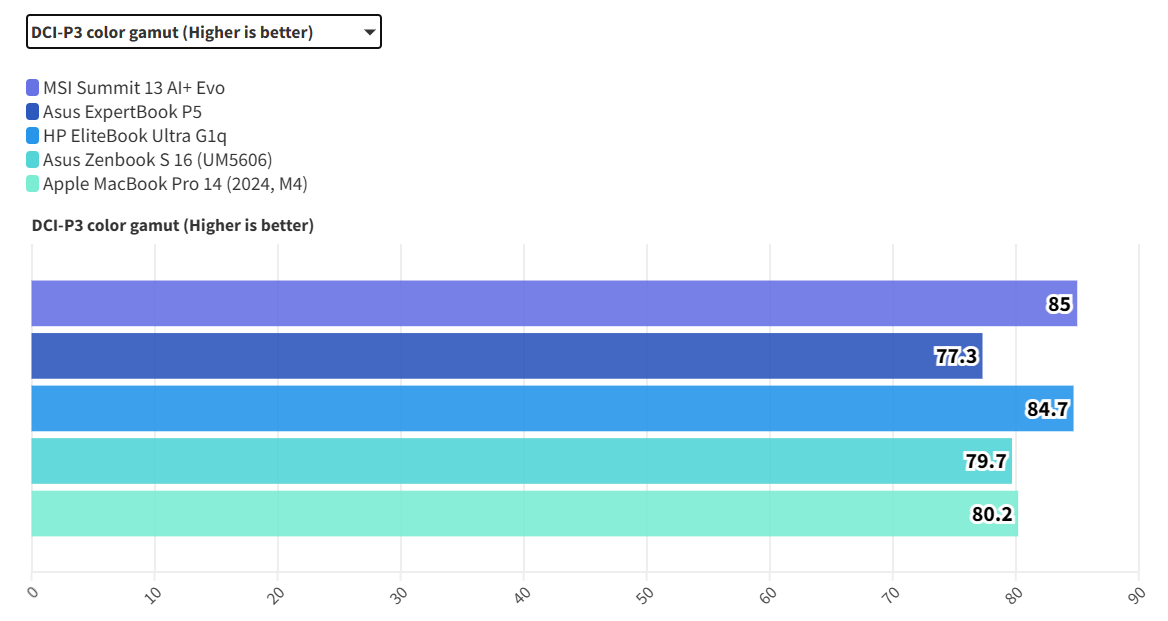Click the Apple MacBook Pro 14 swatch
Image resolution: width=1168 pixels, height=621 pixels.
coord(33,184)
